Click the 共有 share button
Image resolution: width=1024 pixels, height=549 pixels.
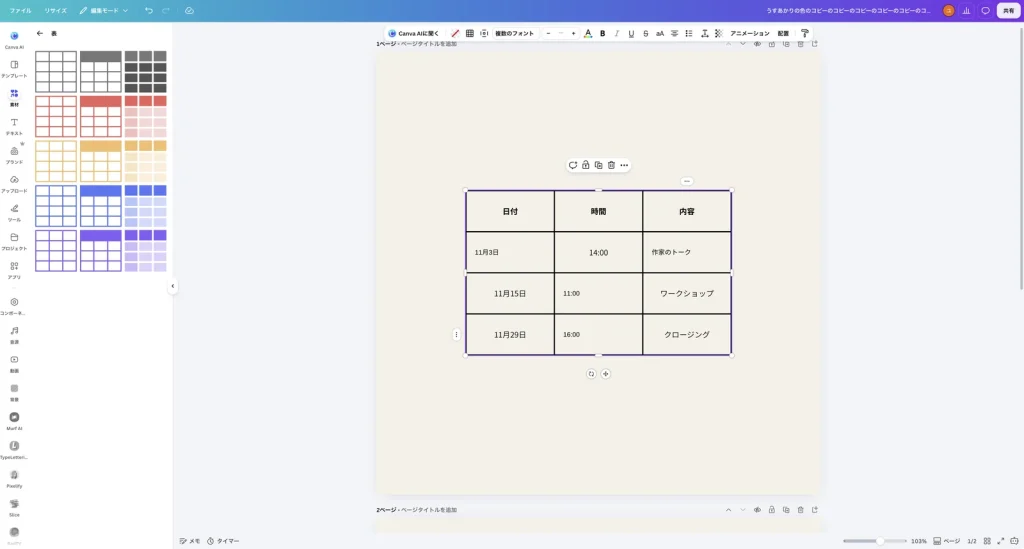(x=1008, y=10)
